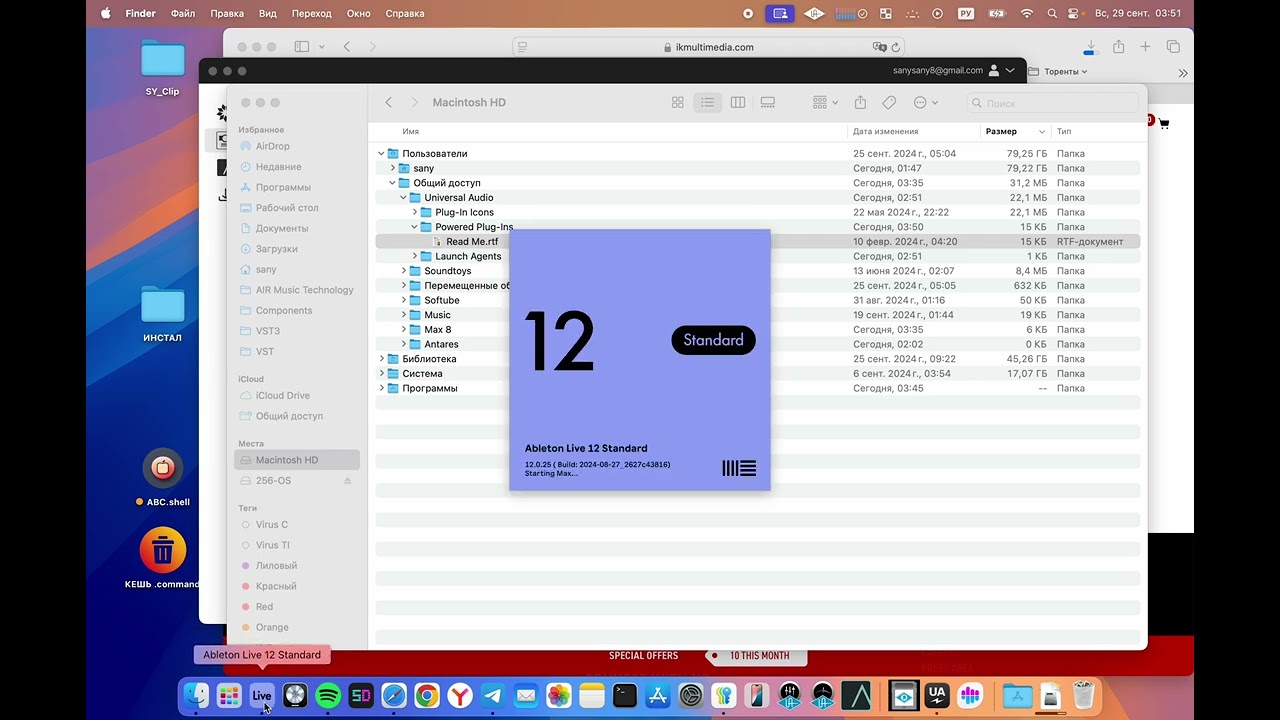This screenshot has height=720, width=1280.
Task: Sort by the Дата изменения column
Action: (x=914, y=131)
